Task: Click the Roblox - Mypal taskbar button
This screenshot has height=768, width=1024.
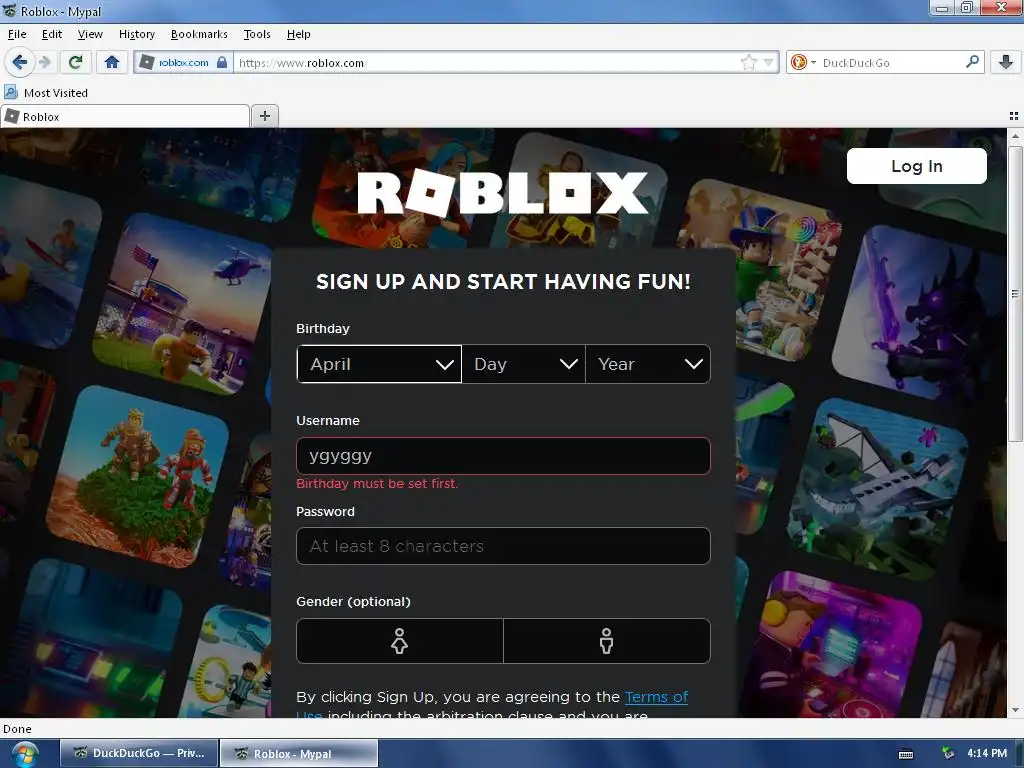Action: click(298, 753)
